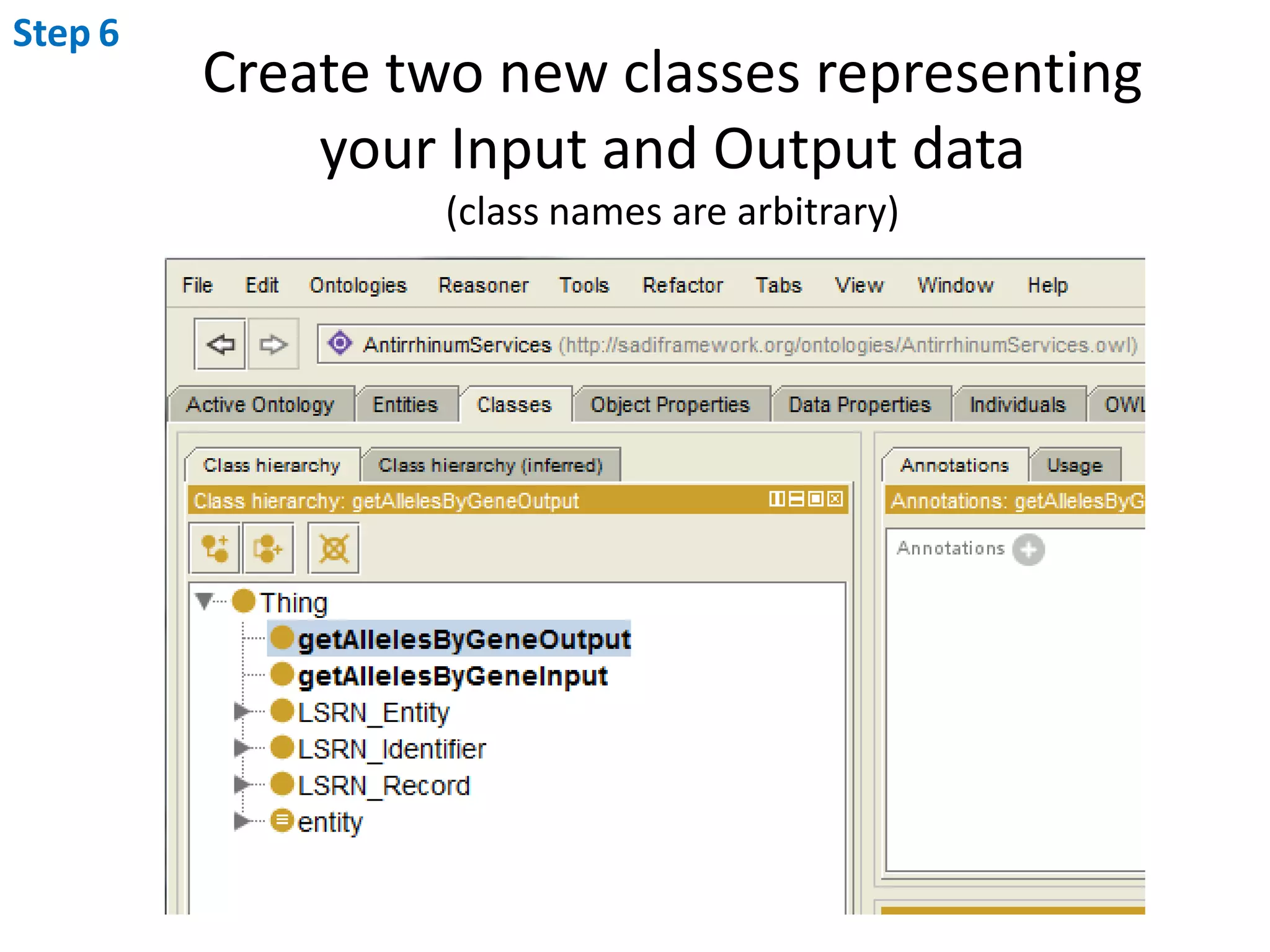Open the Usage subtab
The height and width of the screenshot is (952, 1270).
coord(1075,465)
